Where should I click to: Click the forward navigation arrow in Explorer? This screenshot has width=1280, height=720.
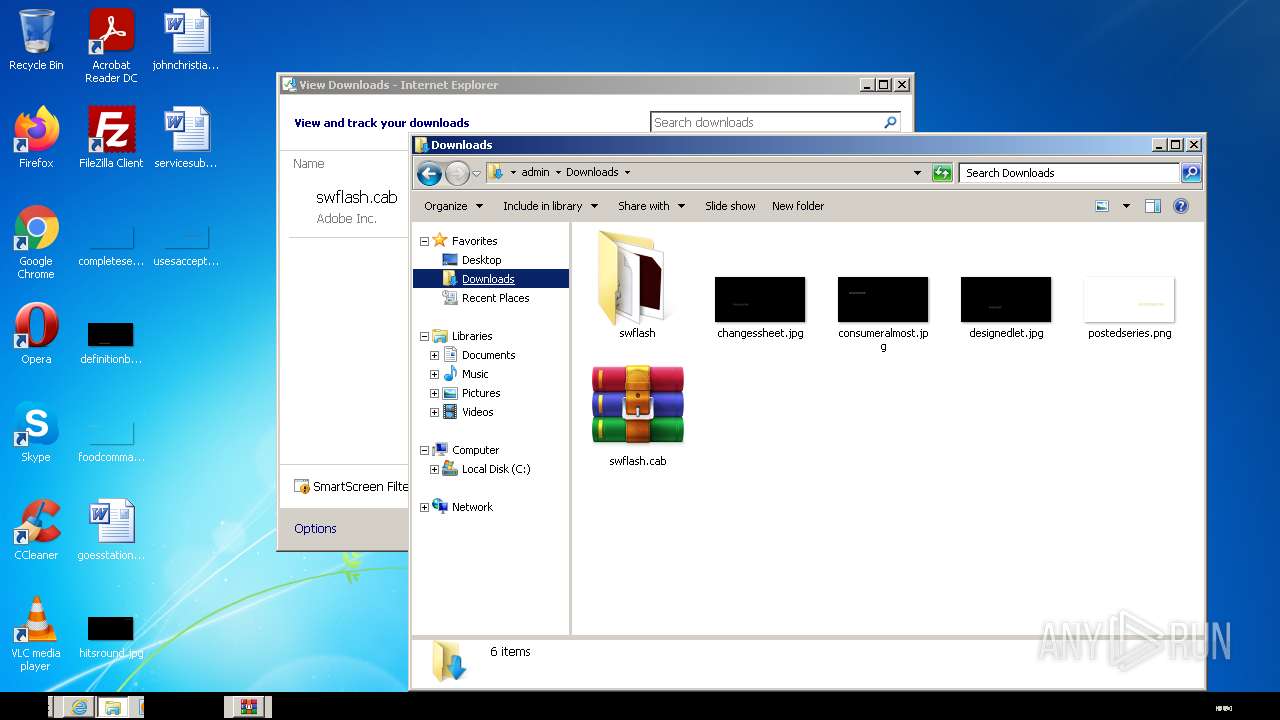click(x=457, y=173)
